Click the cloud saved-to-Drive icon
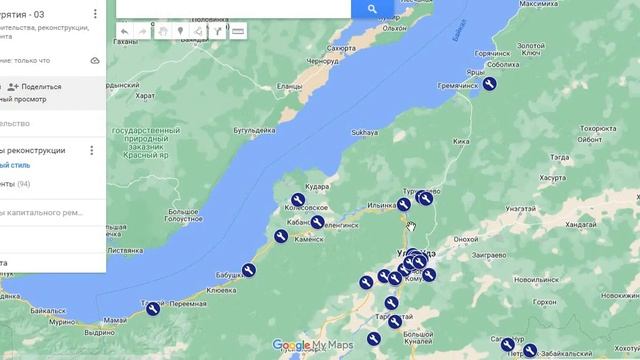The image size is (640, 360). pos(95,61)
